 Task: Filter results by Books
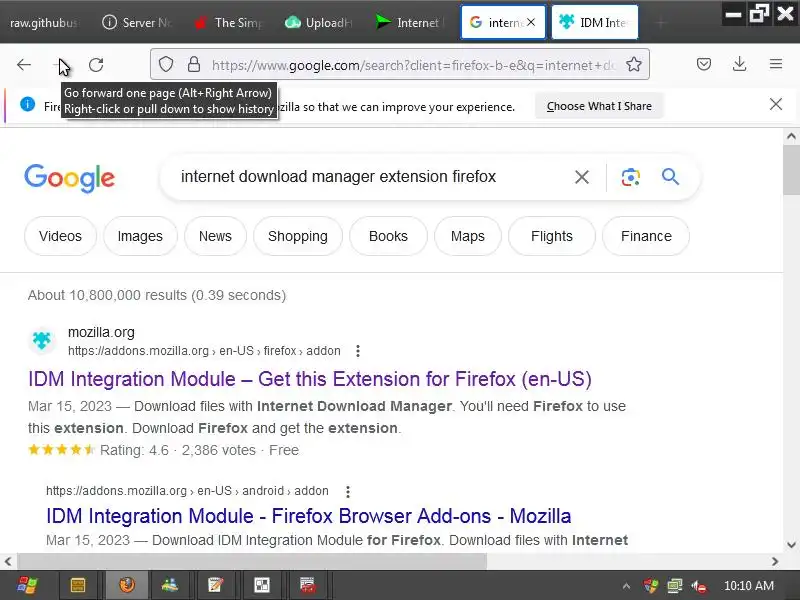coord(388,236)
